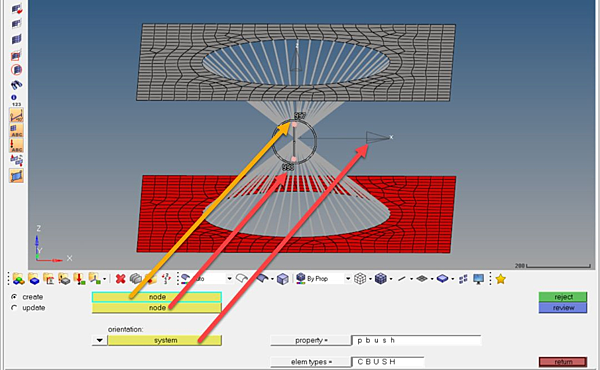Click the red X delete icon
Viewport: 600px width, 370px height.
(x=121, y=279)
